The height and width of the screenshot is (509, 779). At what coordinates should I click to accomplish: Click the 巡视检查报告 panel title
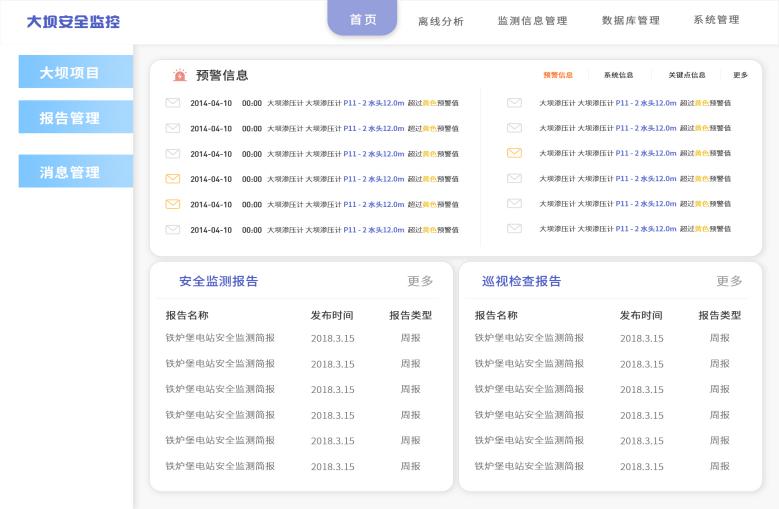pyautogui.click(x=521, y=281)
